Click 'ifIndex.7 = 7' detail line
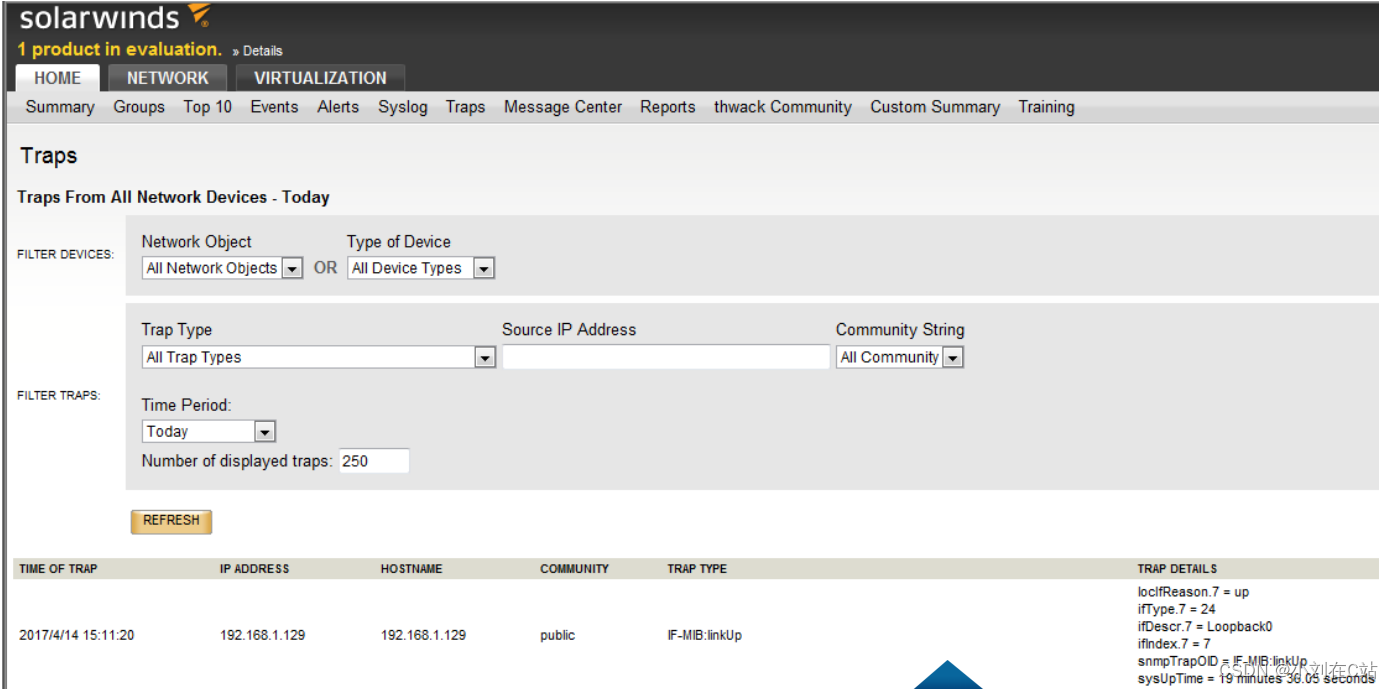Image resolution: width=1393 pixels, height=689 pixels. tap(1174, 643)
